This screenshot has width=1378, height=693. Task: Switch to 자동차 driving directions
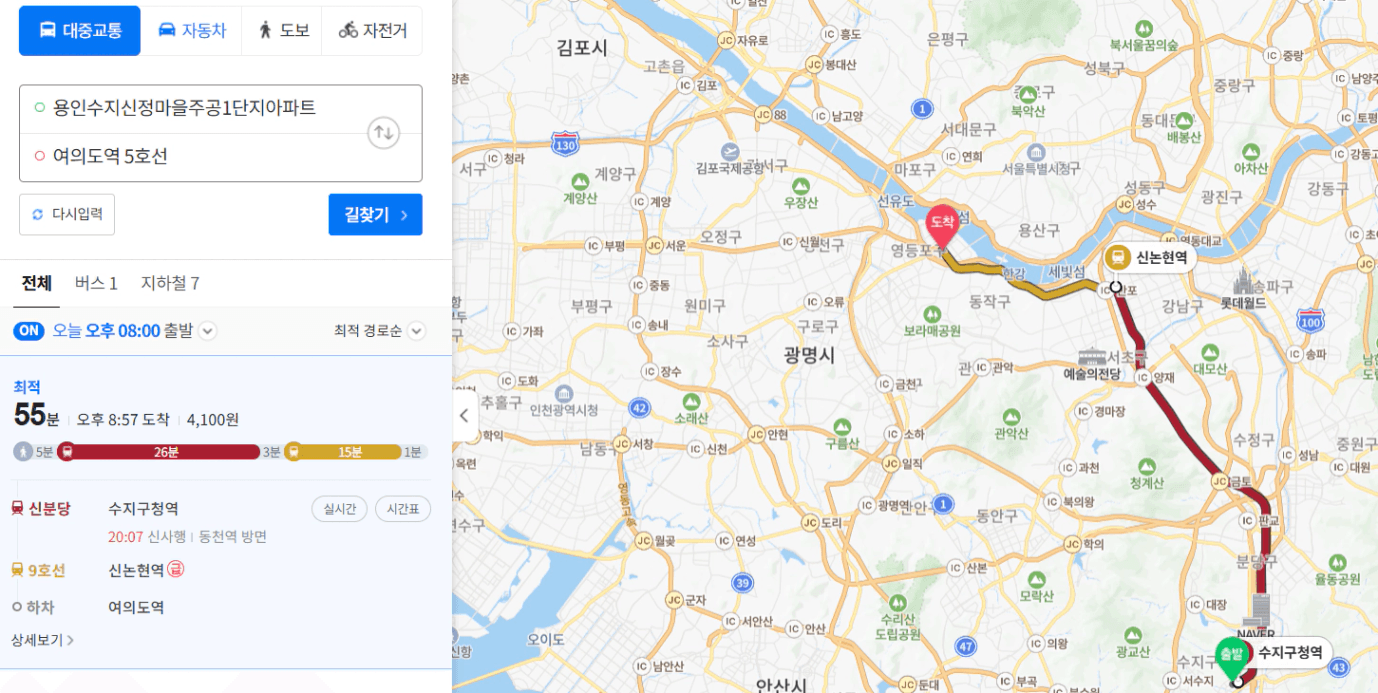pos(193,30)
